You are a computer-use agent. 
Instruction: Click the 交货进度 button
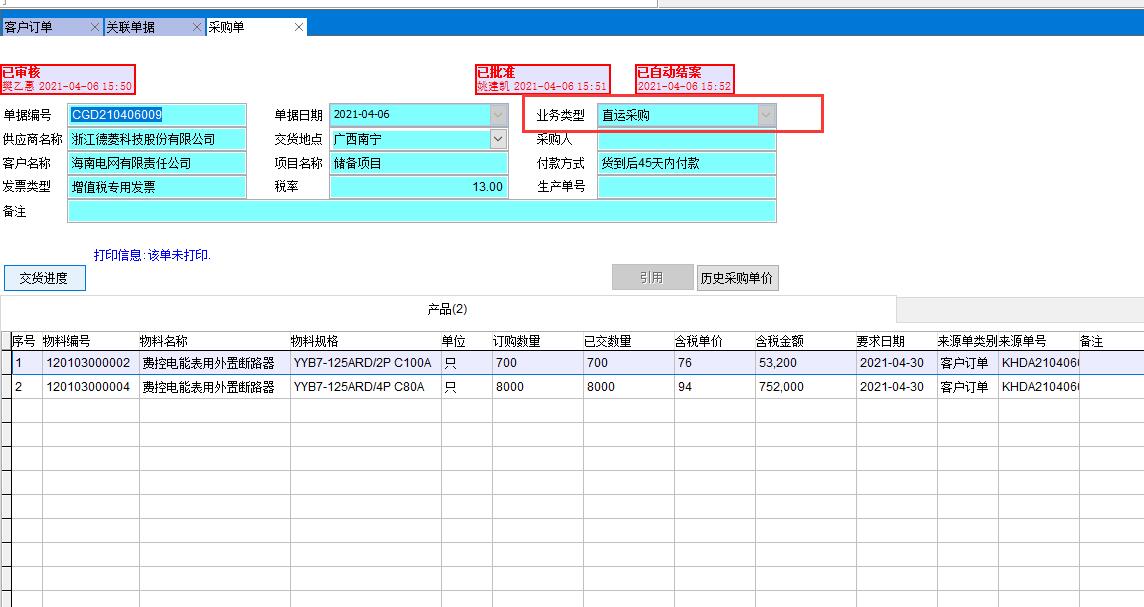[x=44, y=278]
